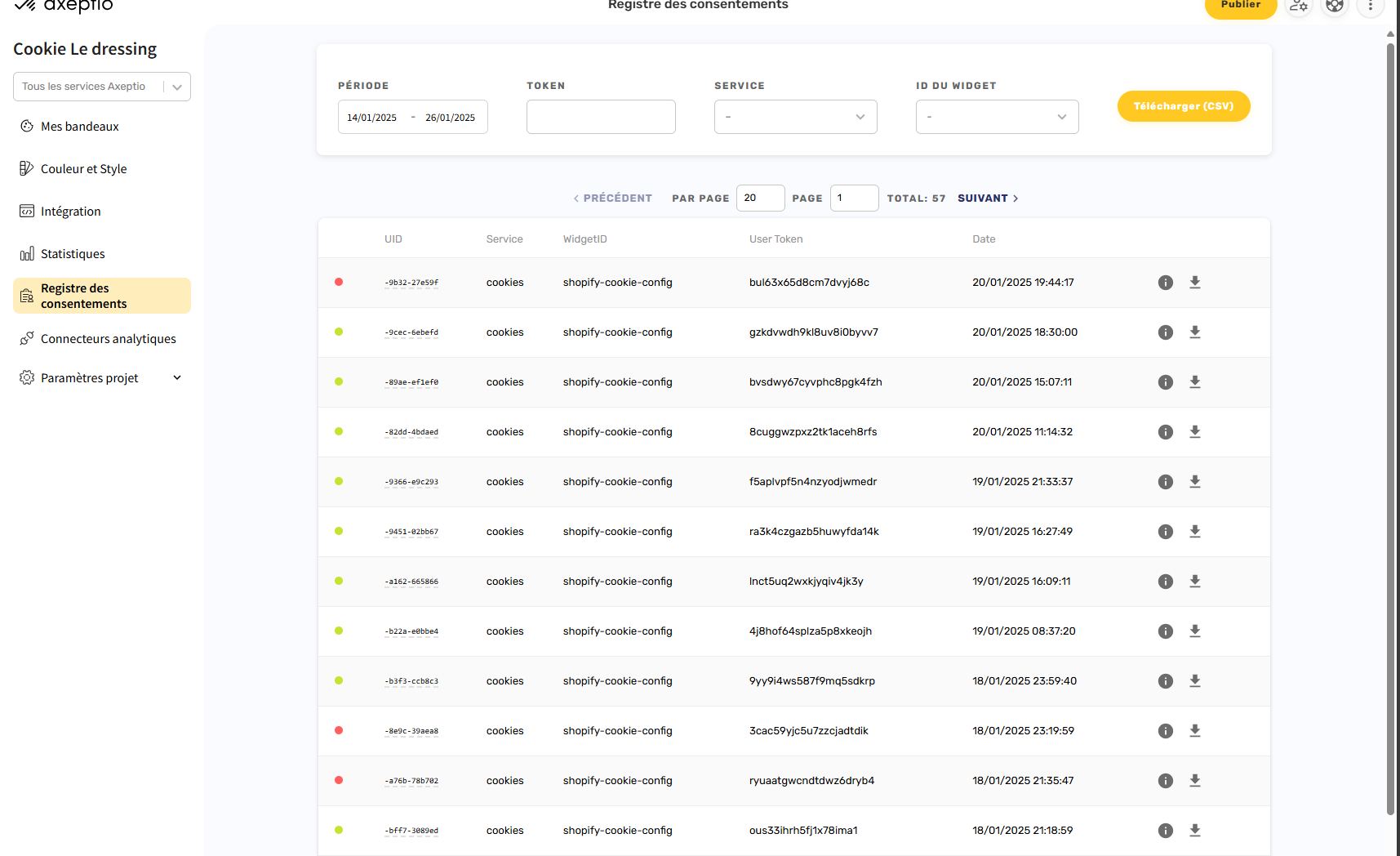
Task: Download the 19/01/2025 21:33:37 consent record
Action: 1195,482
